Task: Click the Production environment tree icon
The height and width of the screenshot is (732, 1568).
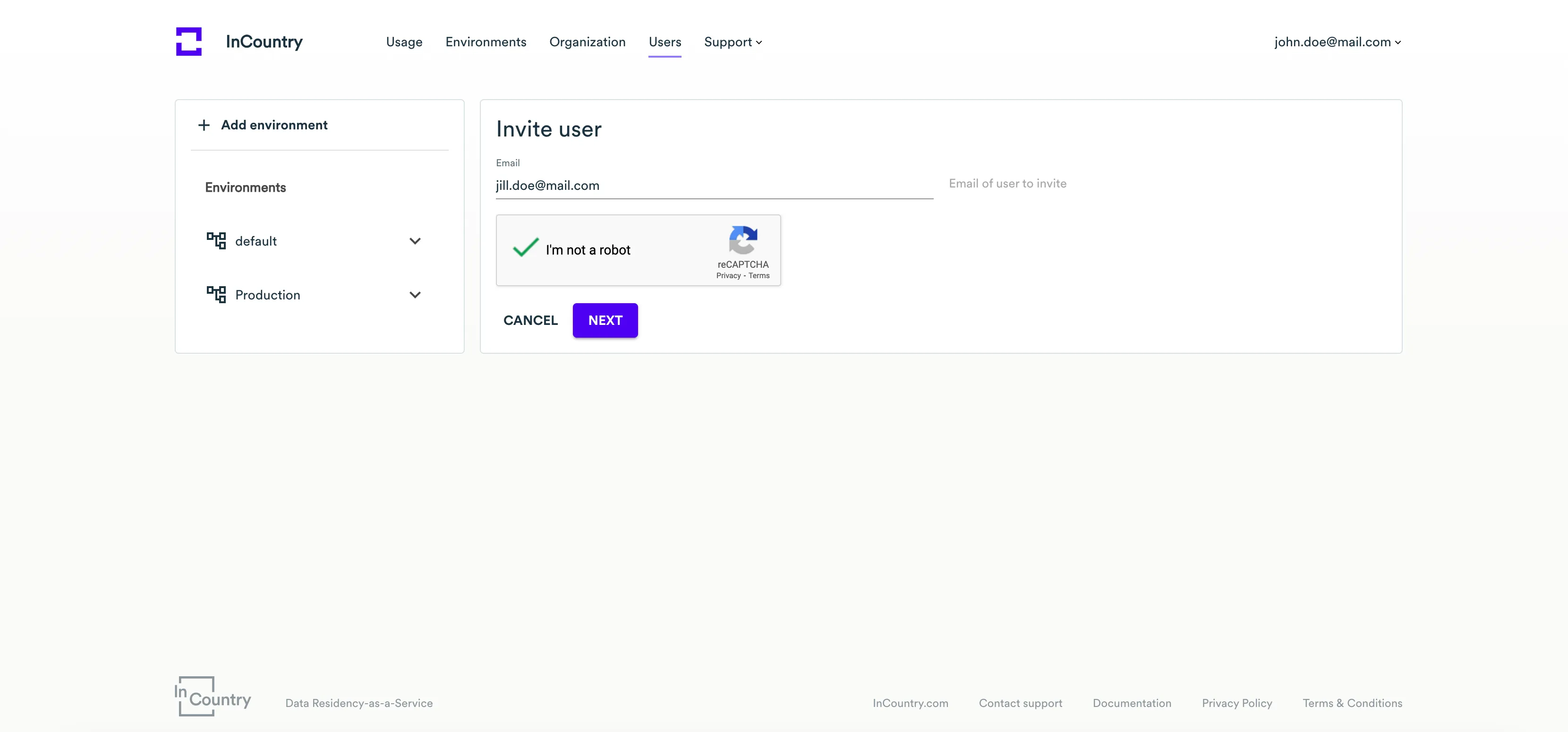Action: click(x=216, y=295)
